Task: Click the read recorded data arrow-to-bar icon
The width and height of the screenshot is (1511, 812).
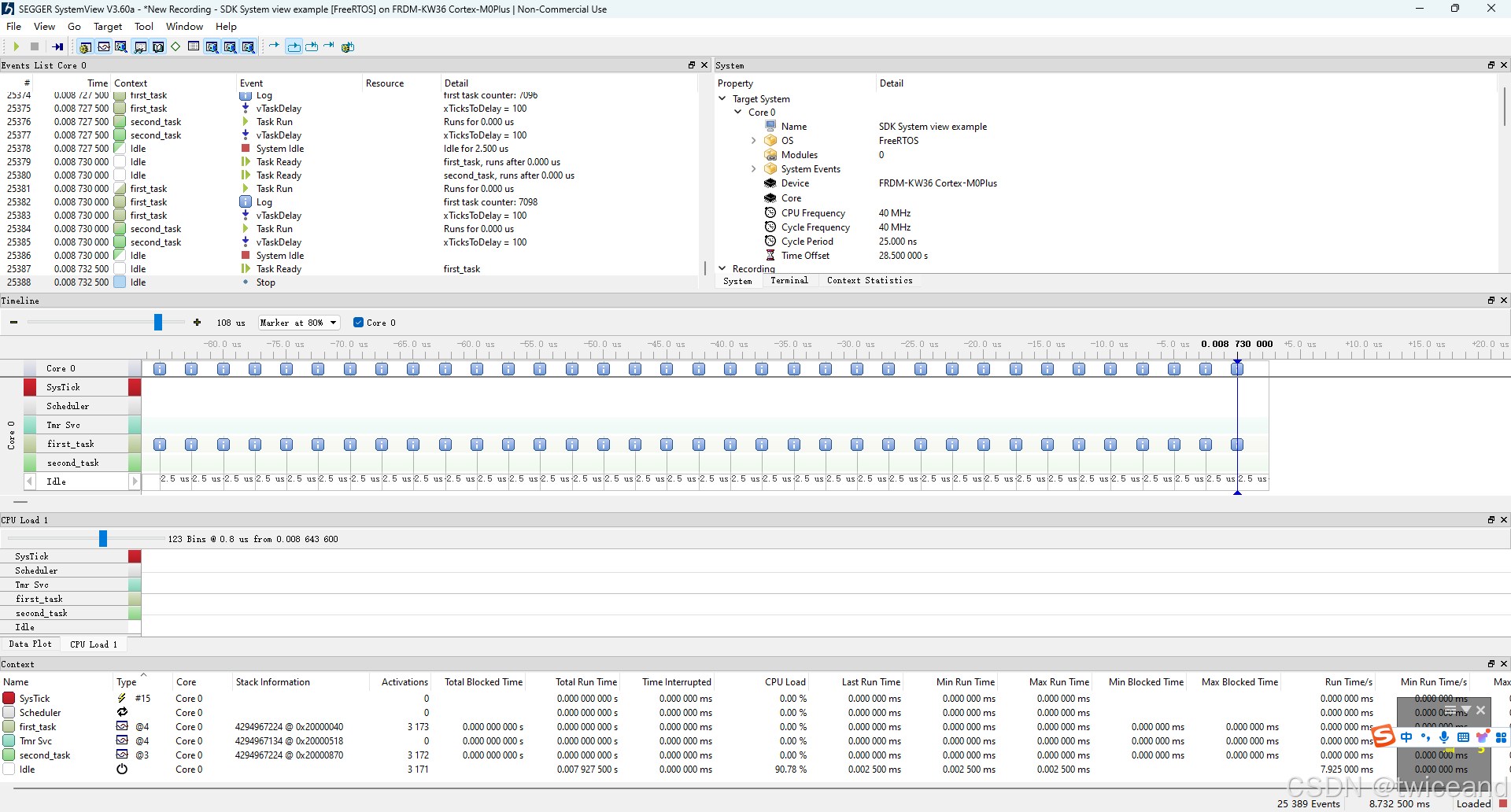Action: tap(57, 47)
